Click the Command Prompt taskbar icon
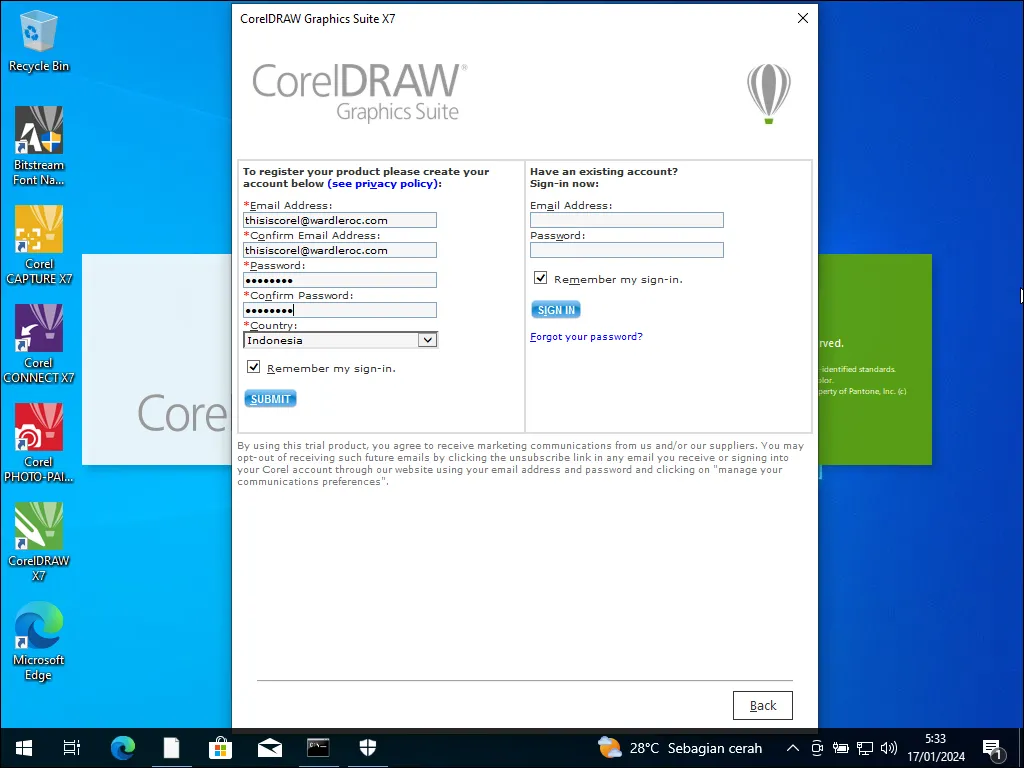The height and width of the screenshot is (768, 1024). [318, 748]
